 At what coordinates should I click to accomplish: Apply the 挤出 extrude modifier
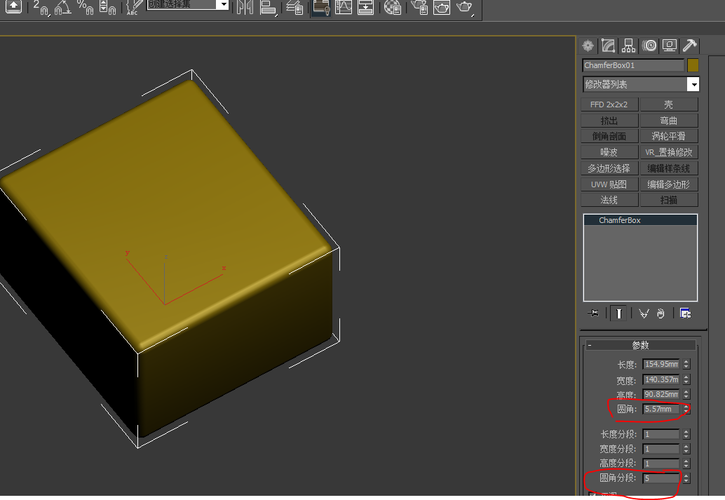[609, 121]
